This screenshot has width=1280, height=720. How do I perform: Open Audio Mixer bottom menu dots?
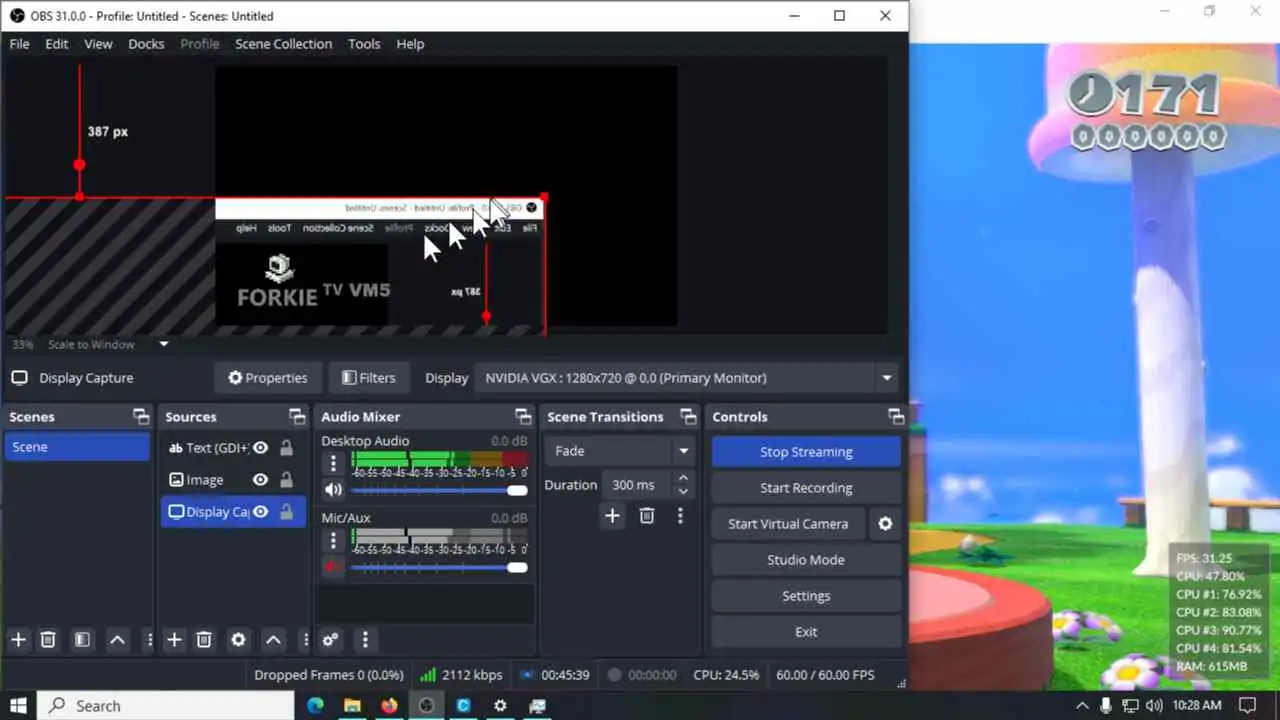pyautogui.click(x=365, y=640)
